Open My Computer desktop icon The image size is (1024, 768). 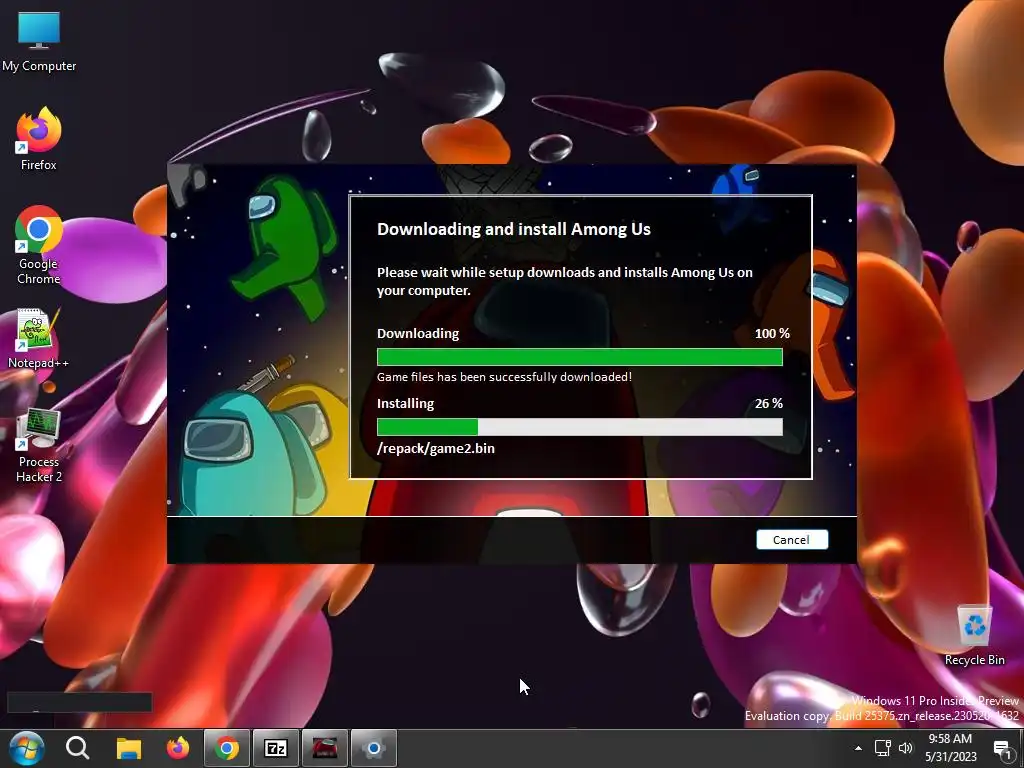pyautogui.click(x=39, y=42)
